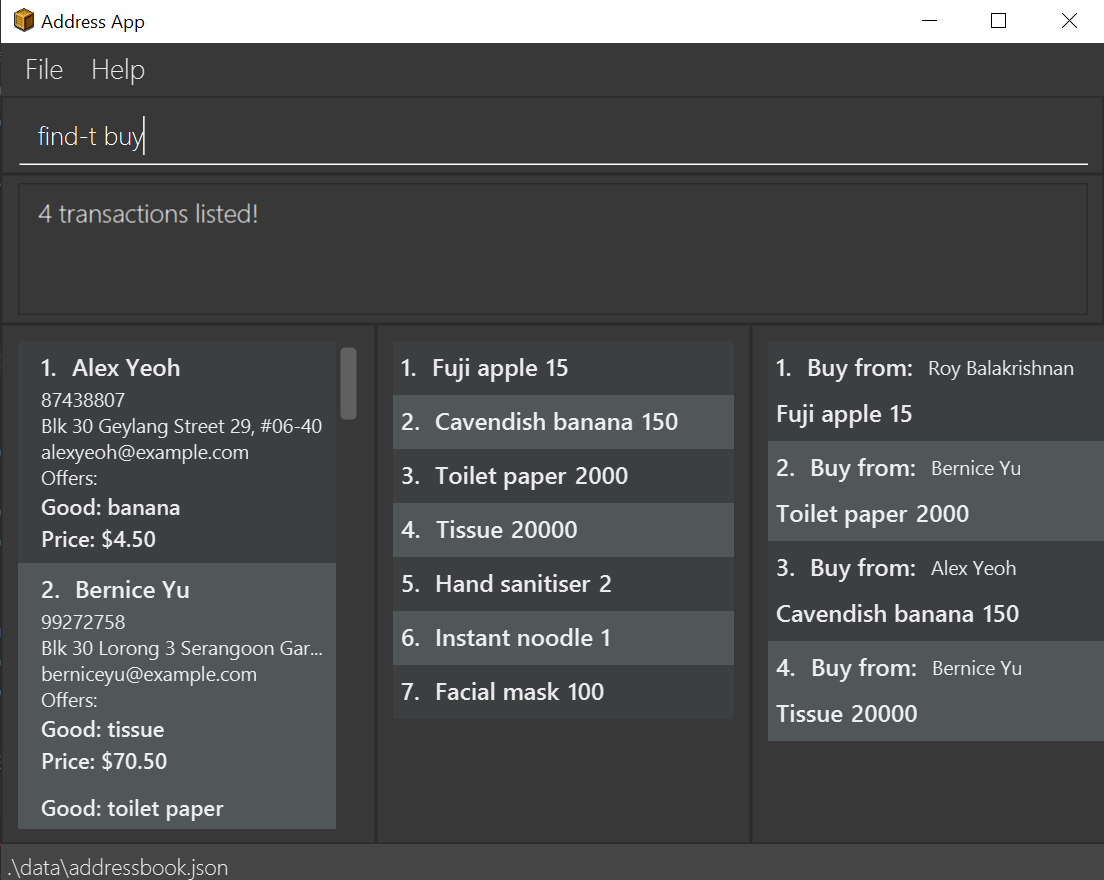Viewport: 1104px width, 880px height.
Task: Click 'Tissue 20000' in transaction 4
Action: 847,714
